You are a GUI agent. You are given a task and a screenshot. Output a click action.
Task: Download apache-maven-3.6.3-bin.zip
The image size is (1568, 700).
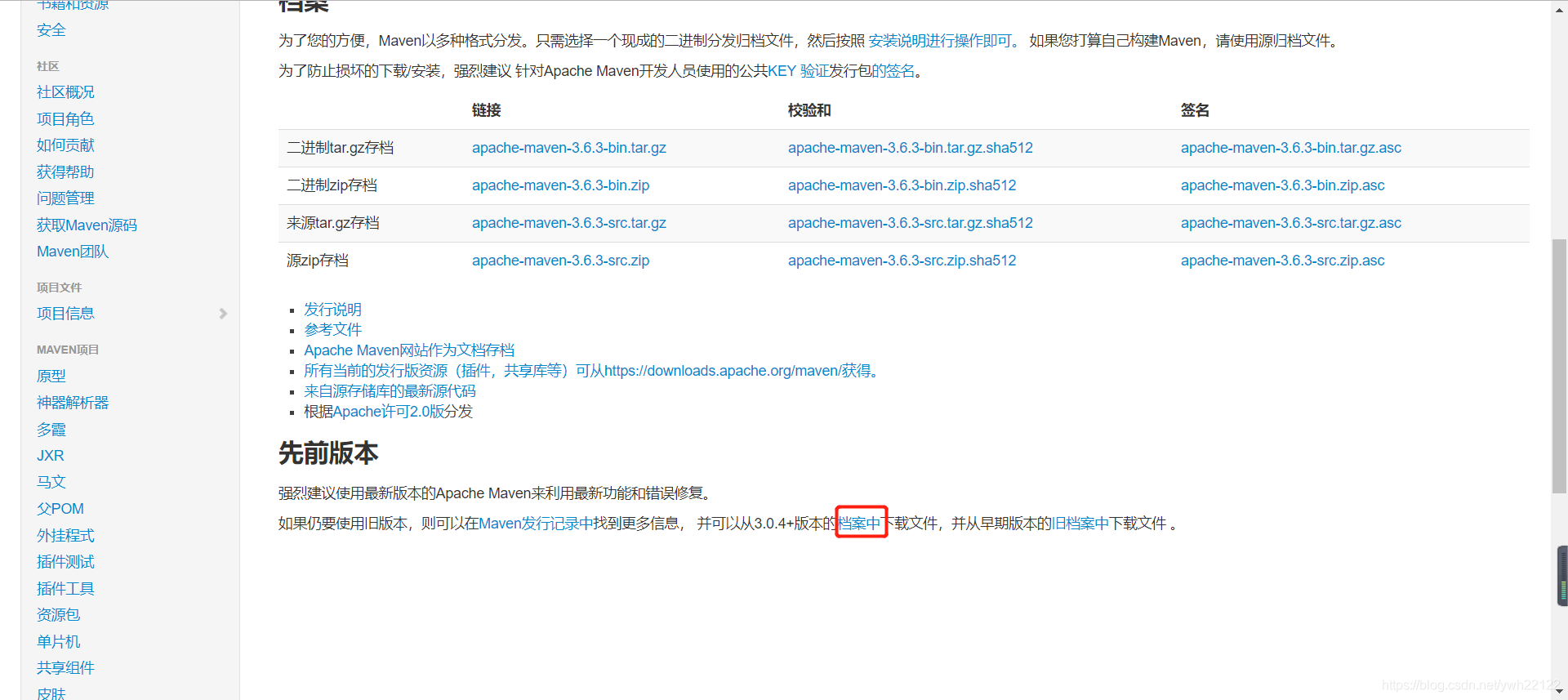tap(561, 185)
